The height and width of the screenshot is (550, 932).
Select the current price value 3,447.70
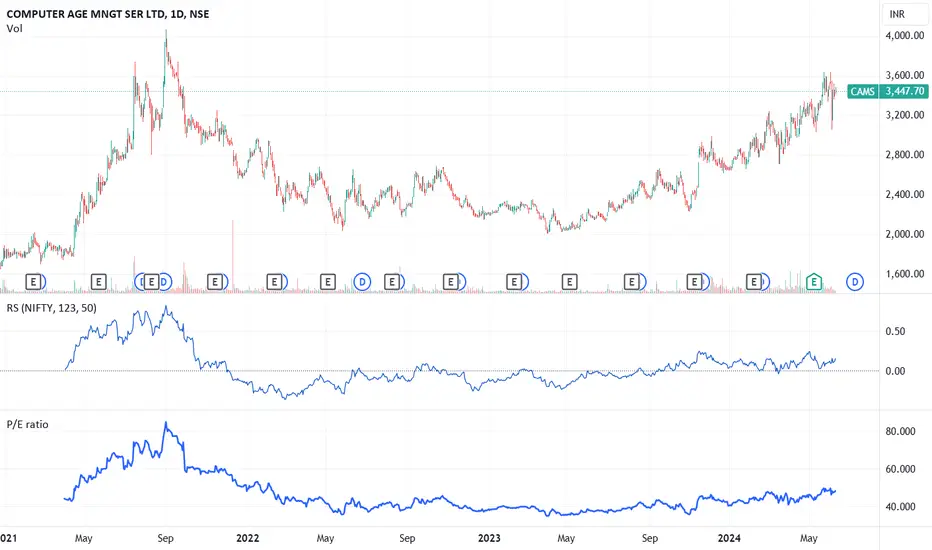905,91
